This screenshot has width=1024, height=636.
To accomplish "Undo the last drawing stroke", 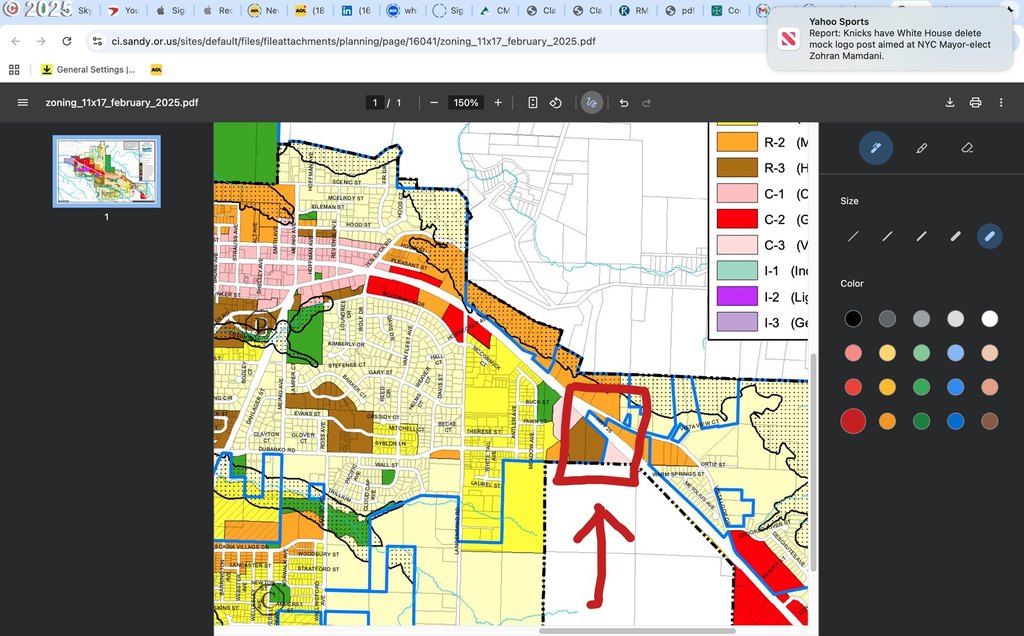I will (624, 103).
